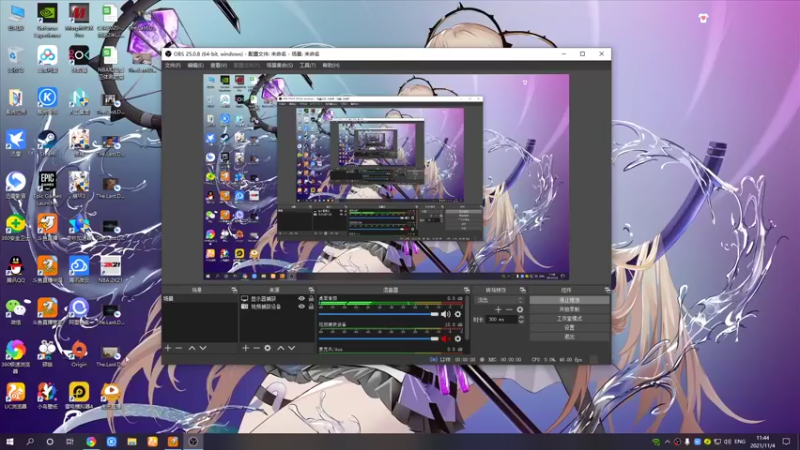Open the notification center in the system tray
The image size is (800, 450).
coord(786,441)
